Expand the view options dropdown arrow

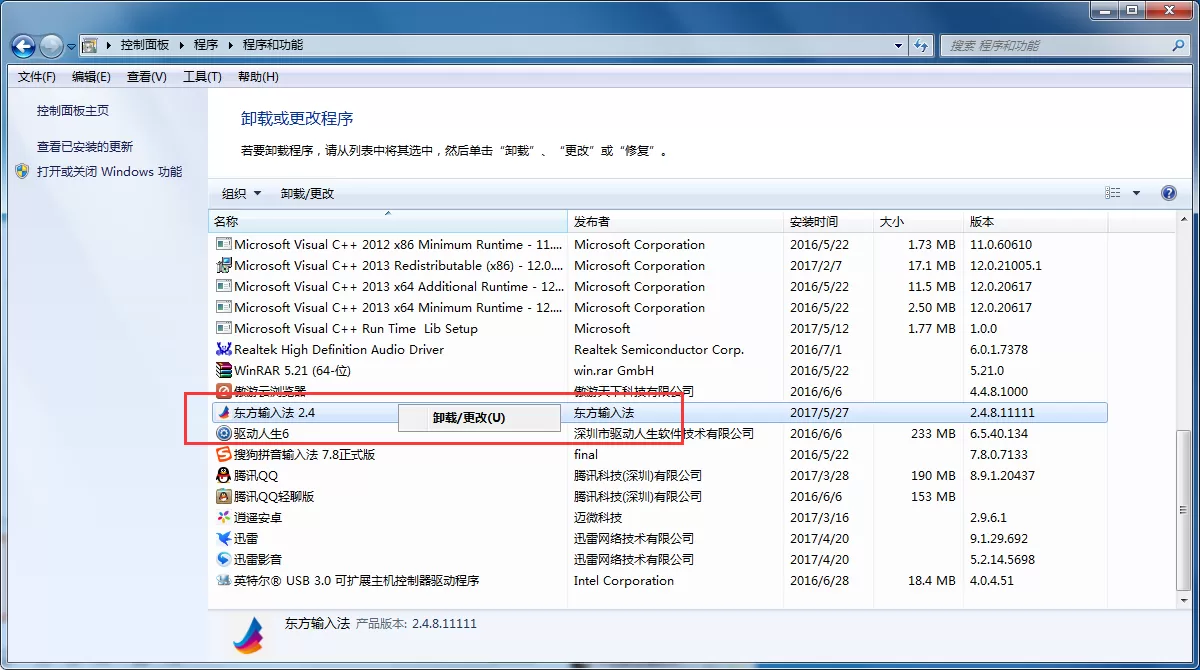coord(1137,193)
